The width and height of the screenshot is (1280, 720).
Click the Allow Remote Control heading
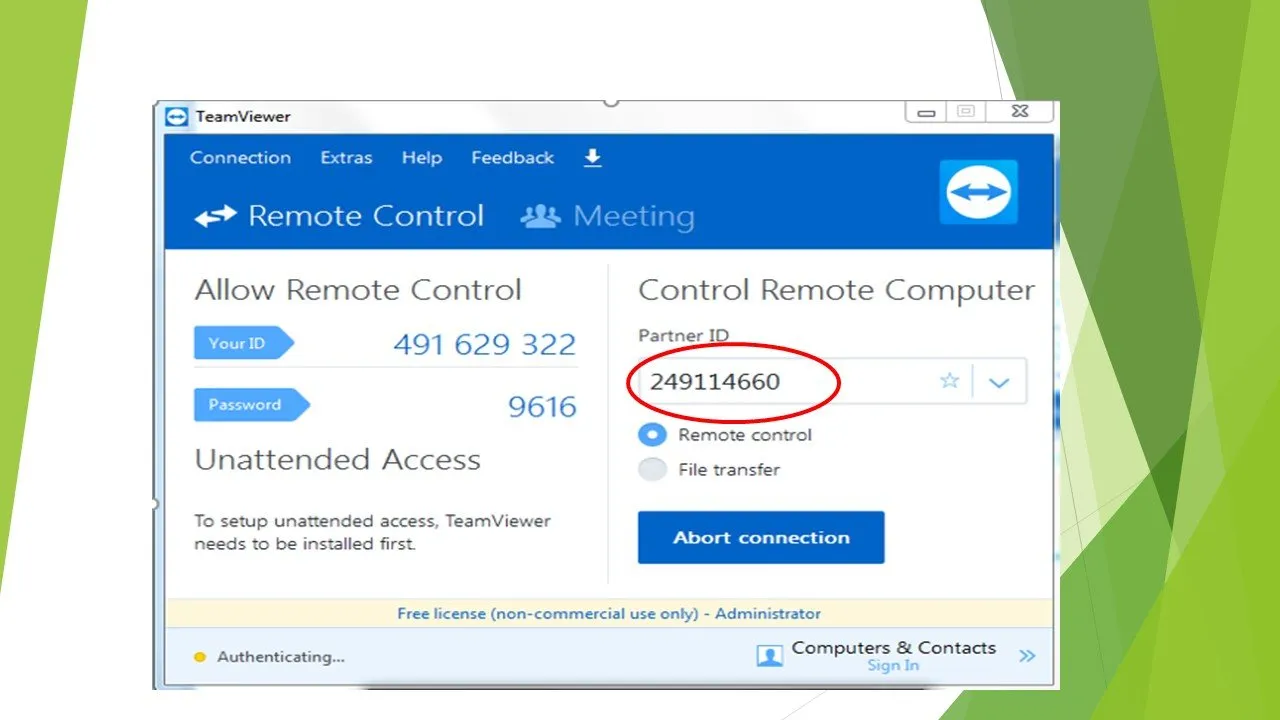(x=358, y=290)
